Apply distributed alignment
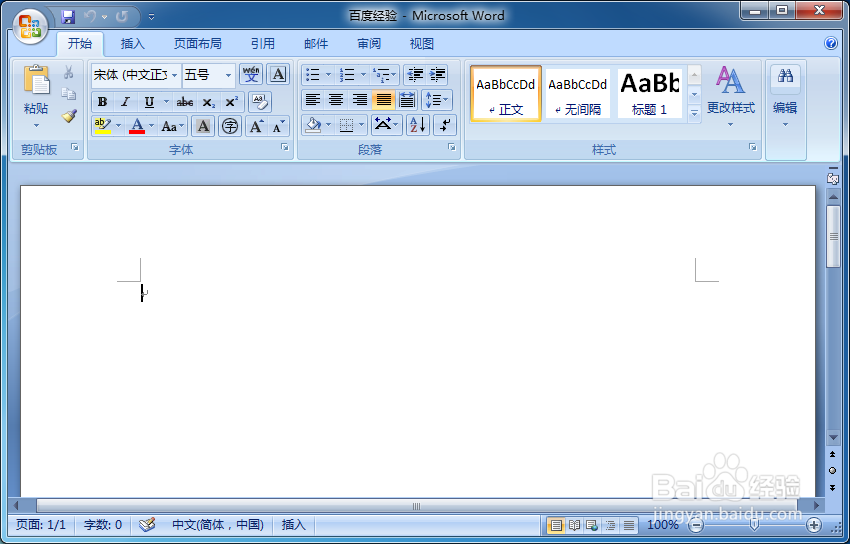 407,100
